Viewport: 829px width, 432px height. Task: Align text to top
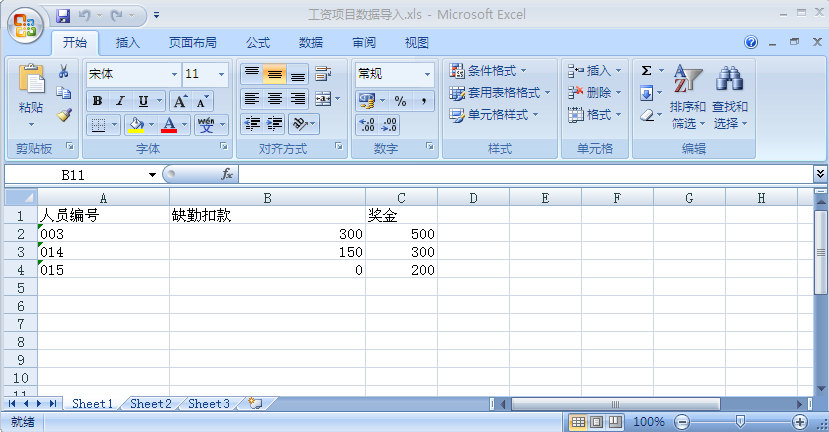pyautogui.click(x=252, y=73)
